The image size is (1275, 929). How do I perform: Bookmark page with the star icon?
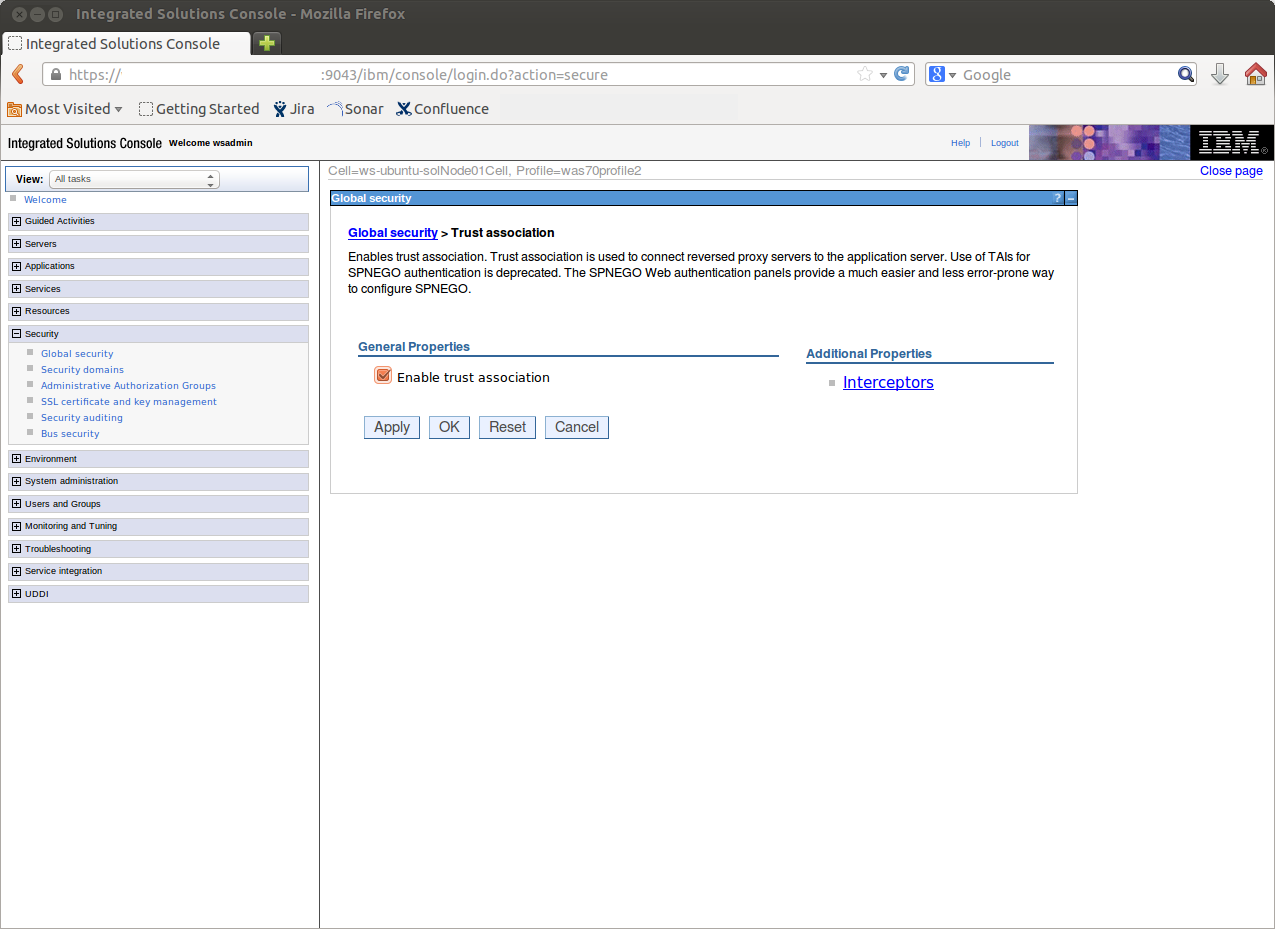tap(865, 75)
